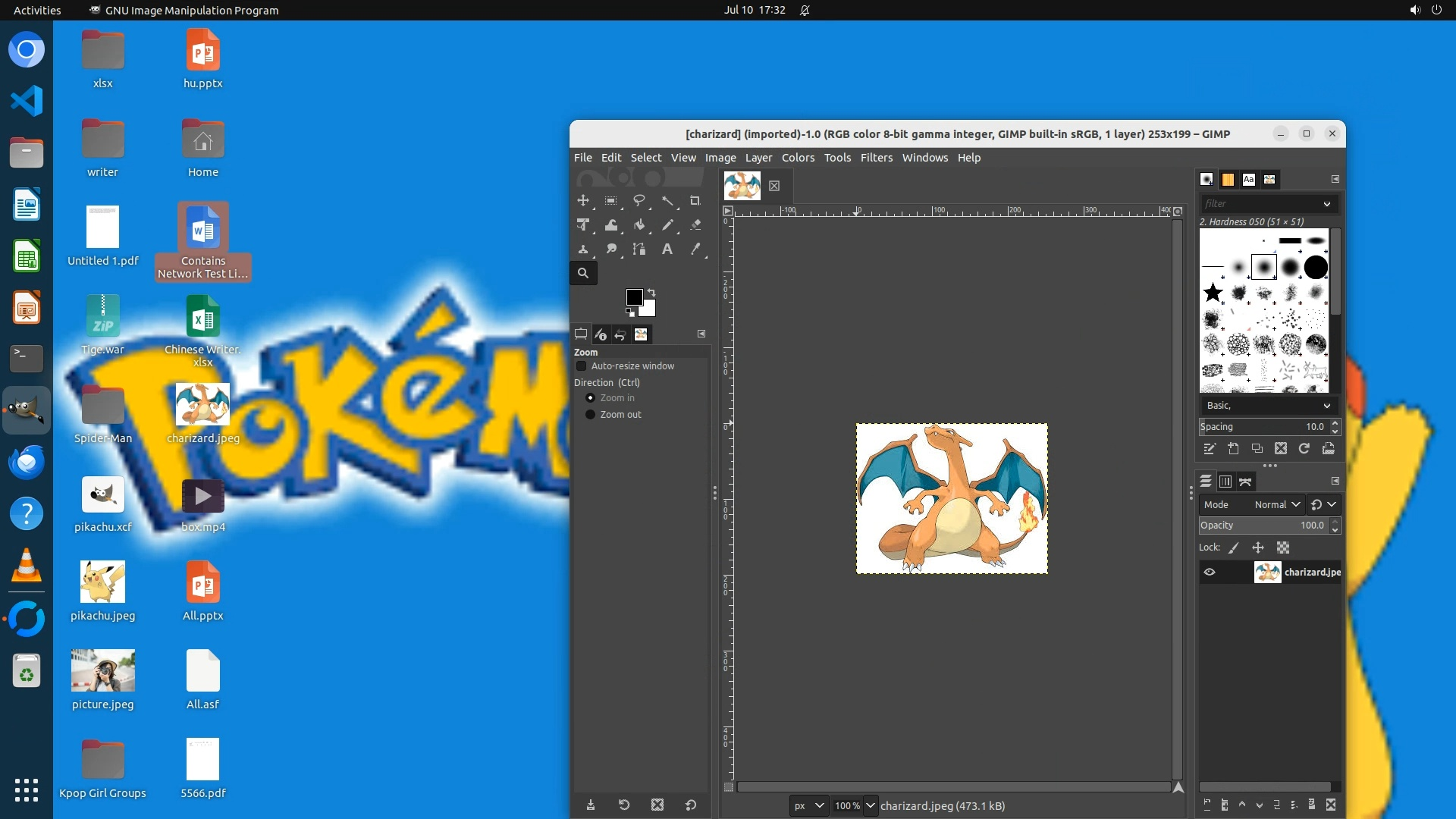1456x819 pixels.
Task: Select the Bucket Fill tool
Action: click(x=639, y=225)
